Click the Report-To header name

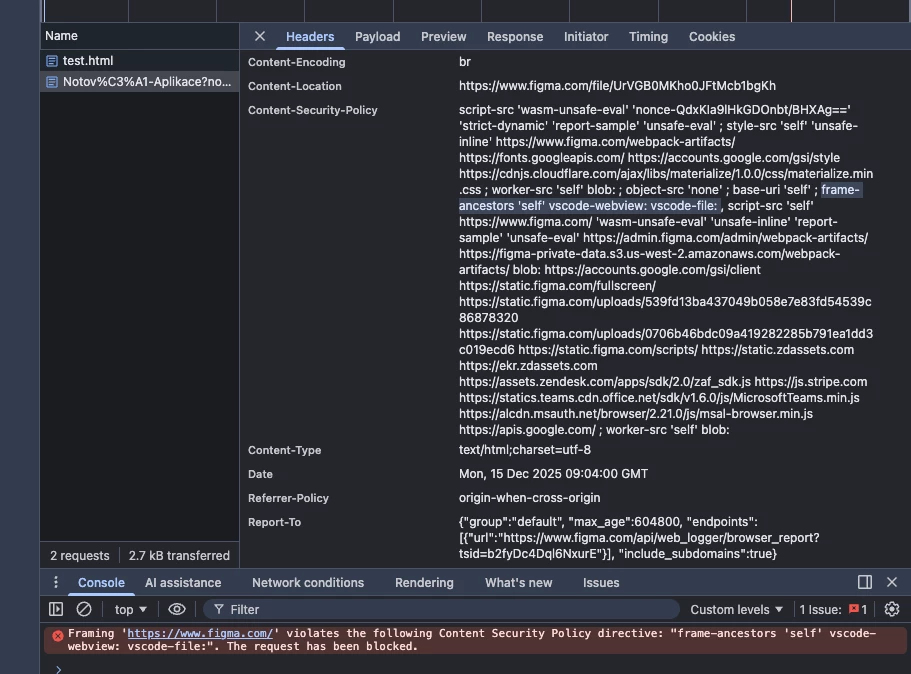pyautogui.click(x=274, y=522)
